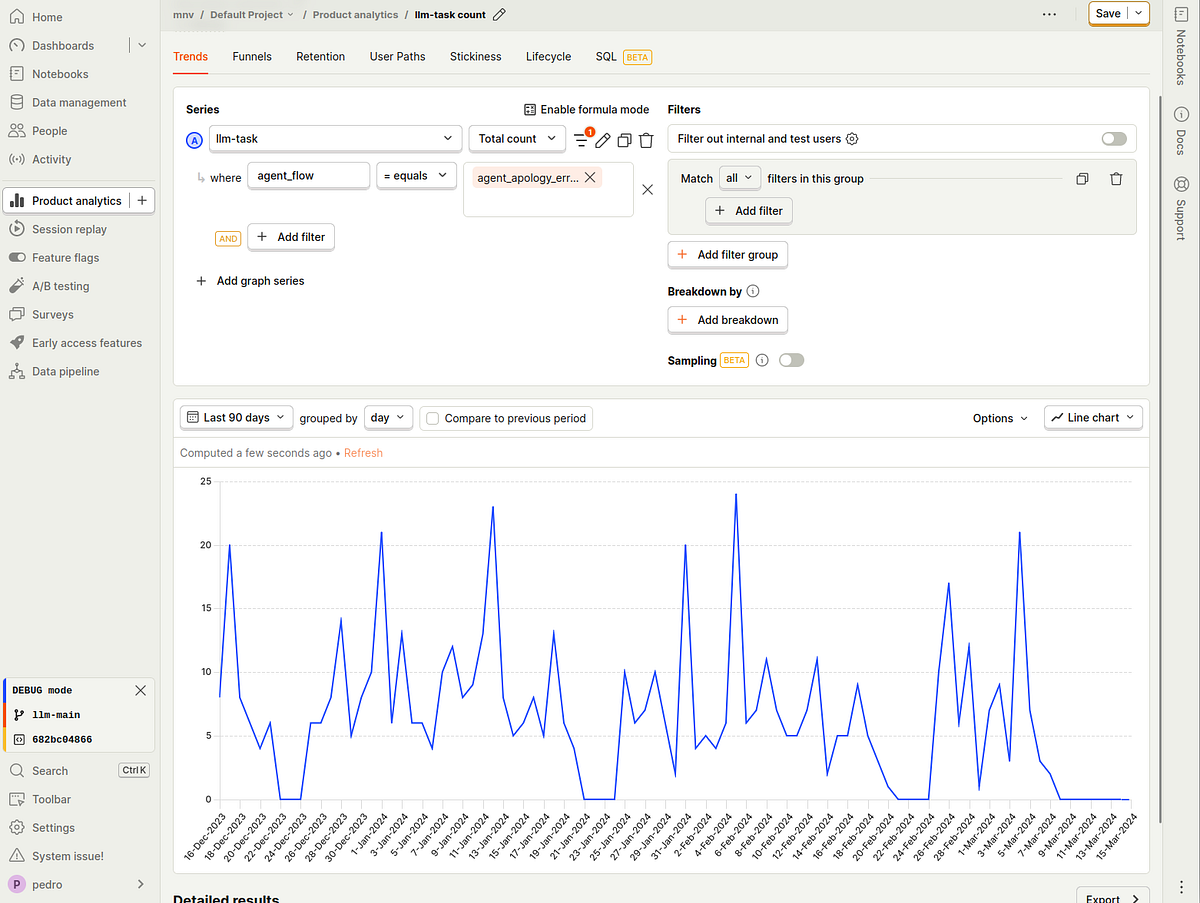Switch to the Funnels tab
Screen dimensions: 1200x903
click(251, 56)
